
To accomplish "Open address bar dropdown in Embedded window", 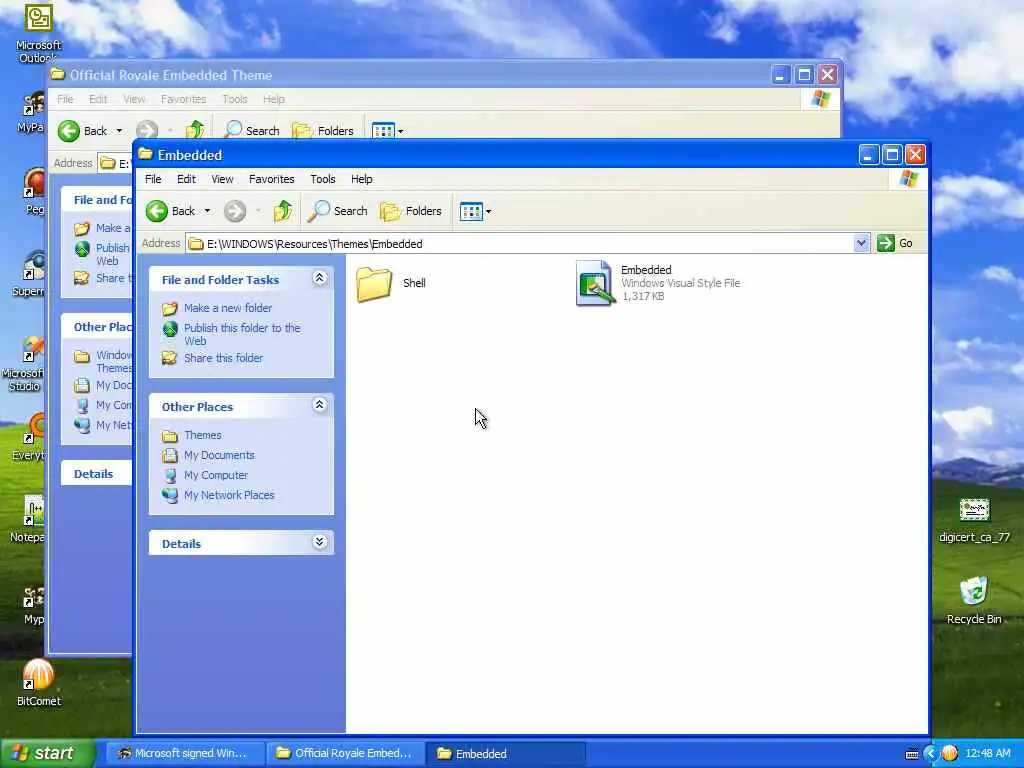I will (861, 243).
